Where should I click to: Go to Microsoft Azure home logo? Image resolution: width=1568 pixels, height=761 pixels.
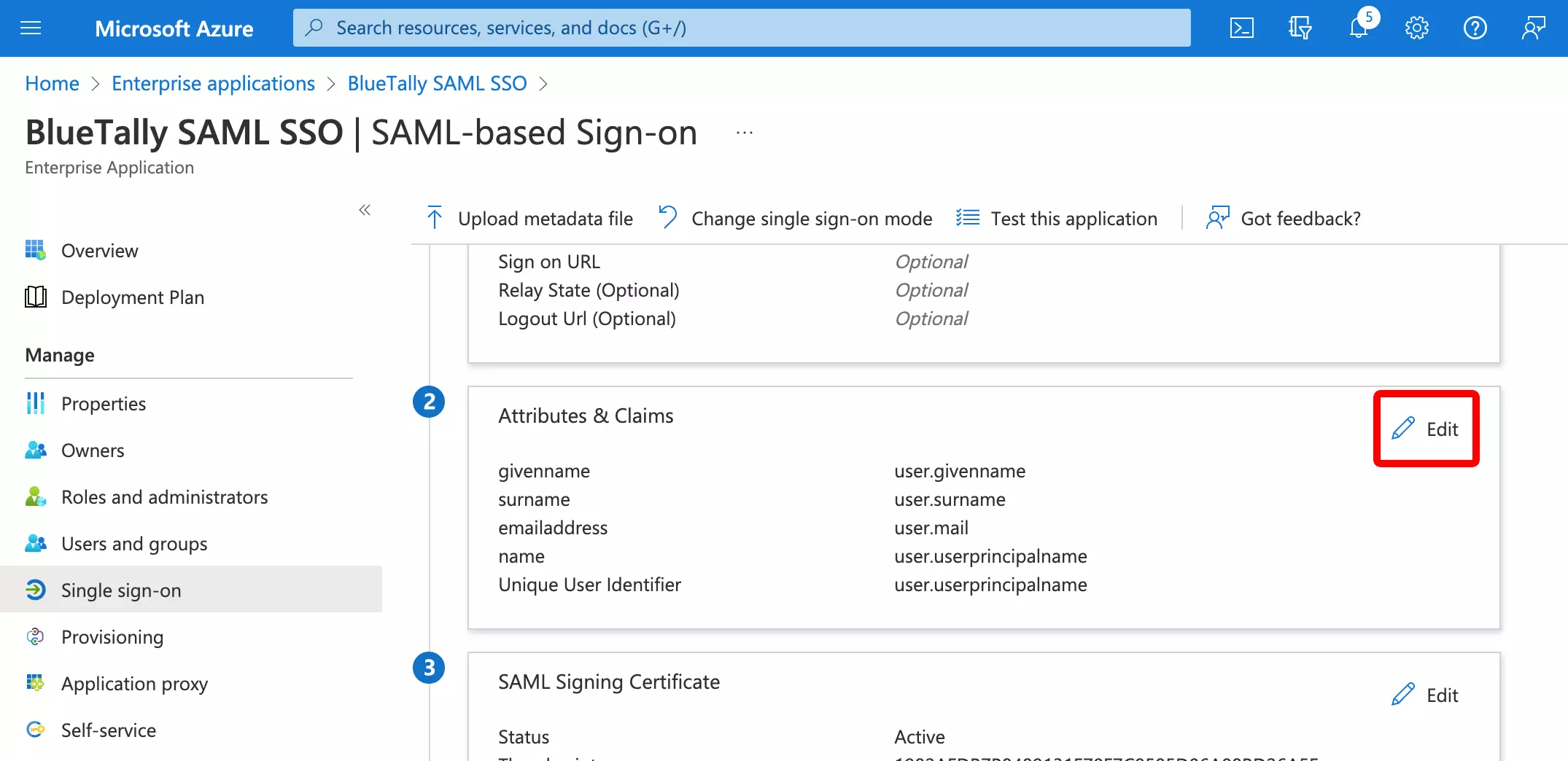(x=174, y=28)
